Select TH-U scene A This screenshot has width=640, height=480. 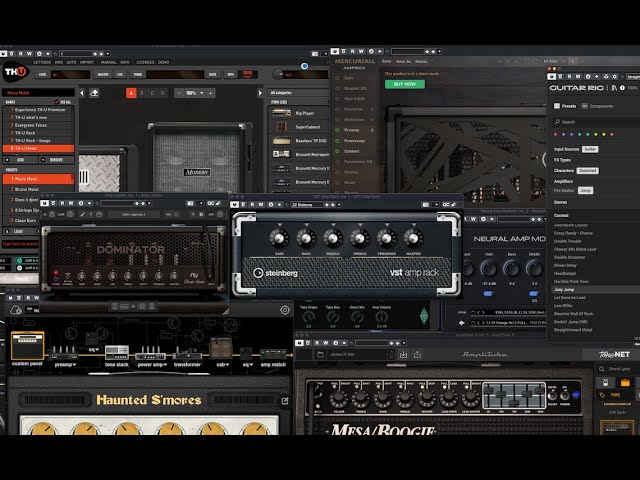tap(131, 93)
